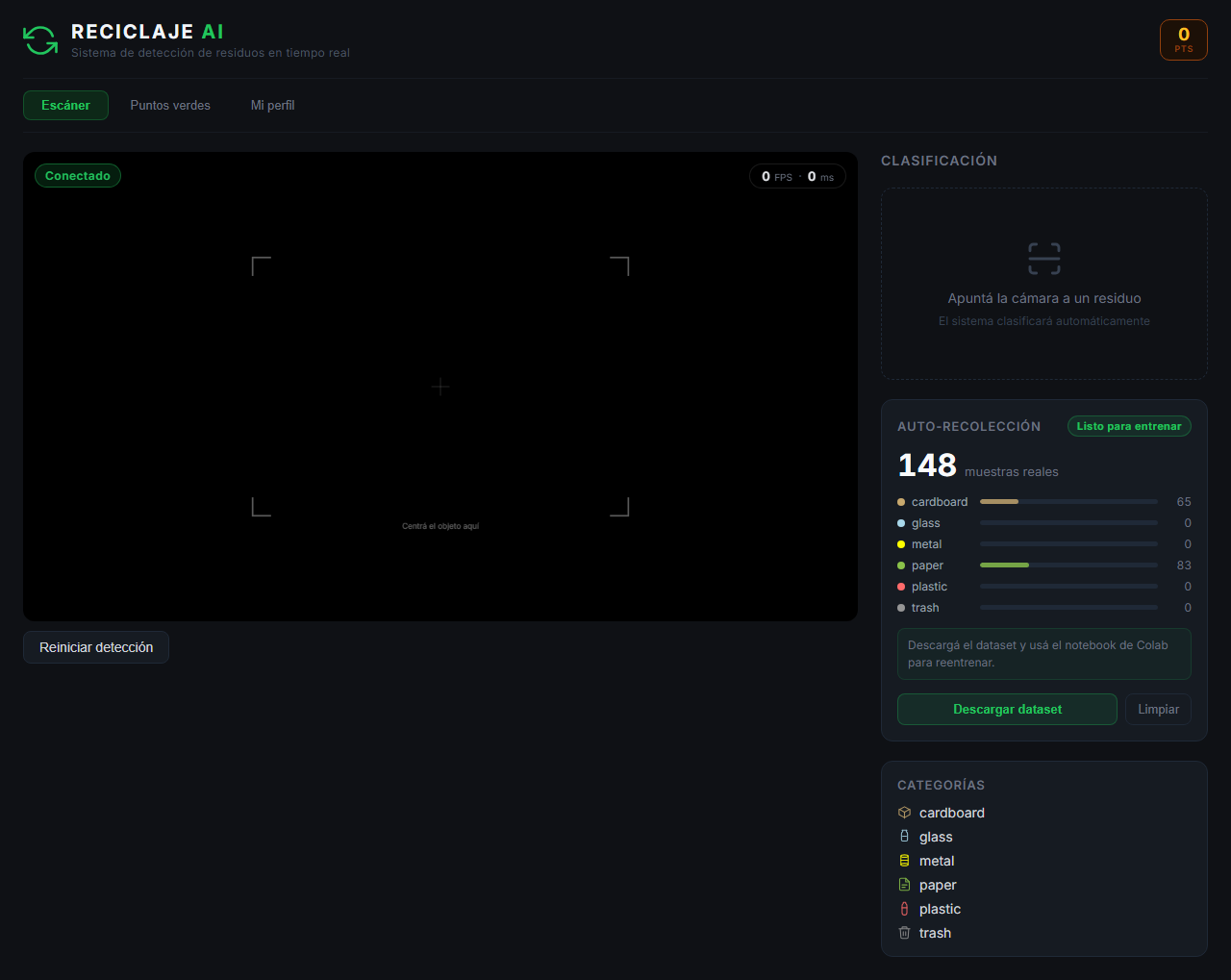
Task: Click the AUTO-RECOLECCIÓN heading
Action: pyautogui.click(x=968, y=426)
